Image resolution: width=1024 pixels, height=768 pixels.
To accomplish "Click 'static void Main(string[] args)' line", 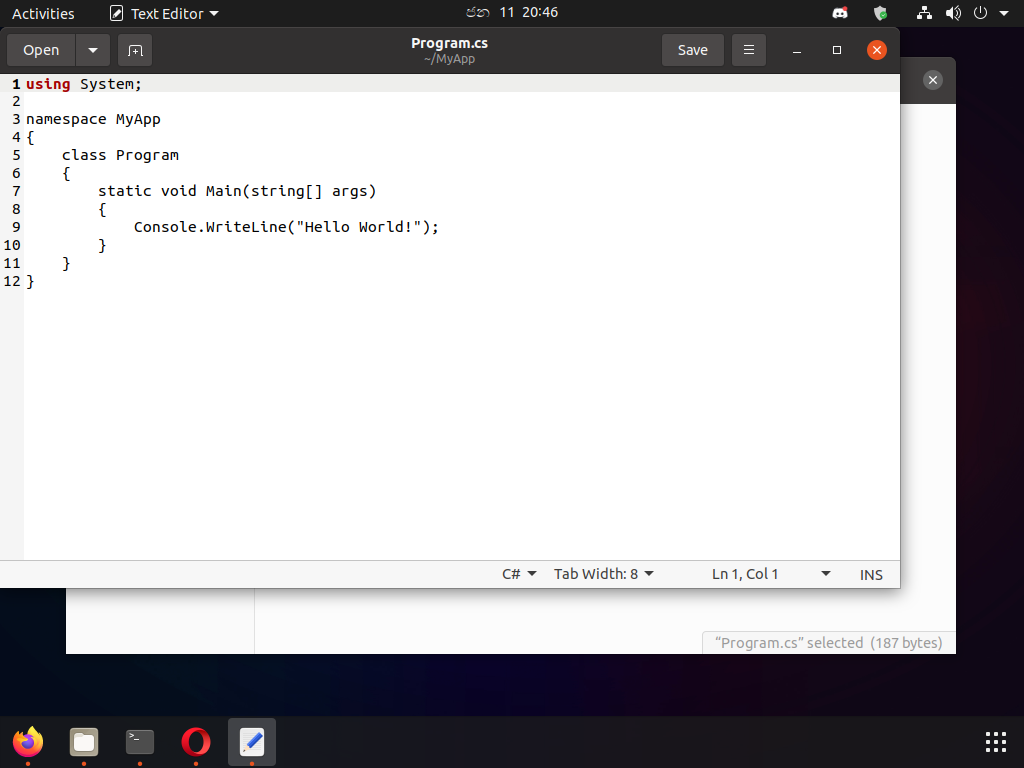I will tap(237, 191).
